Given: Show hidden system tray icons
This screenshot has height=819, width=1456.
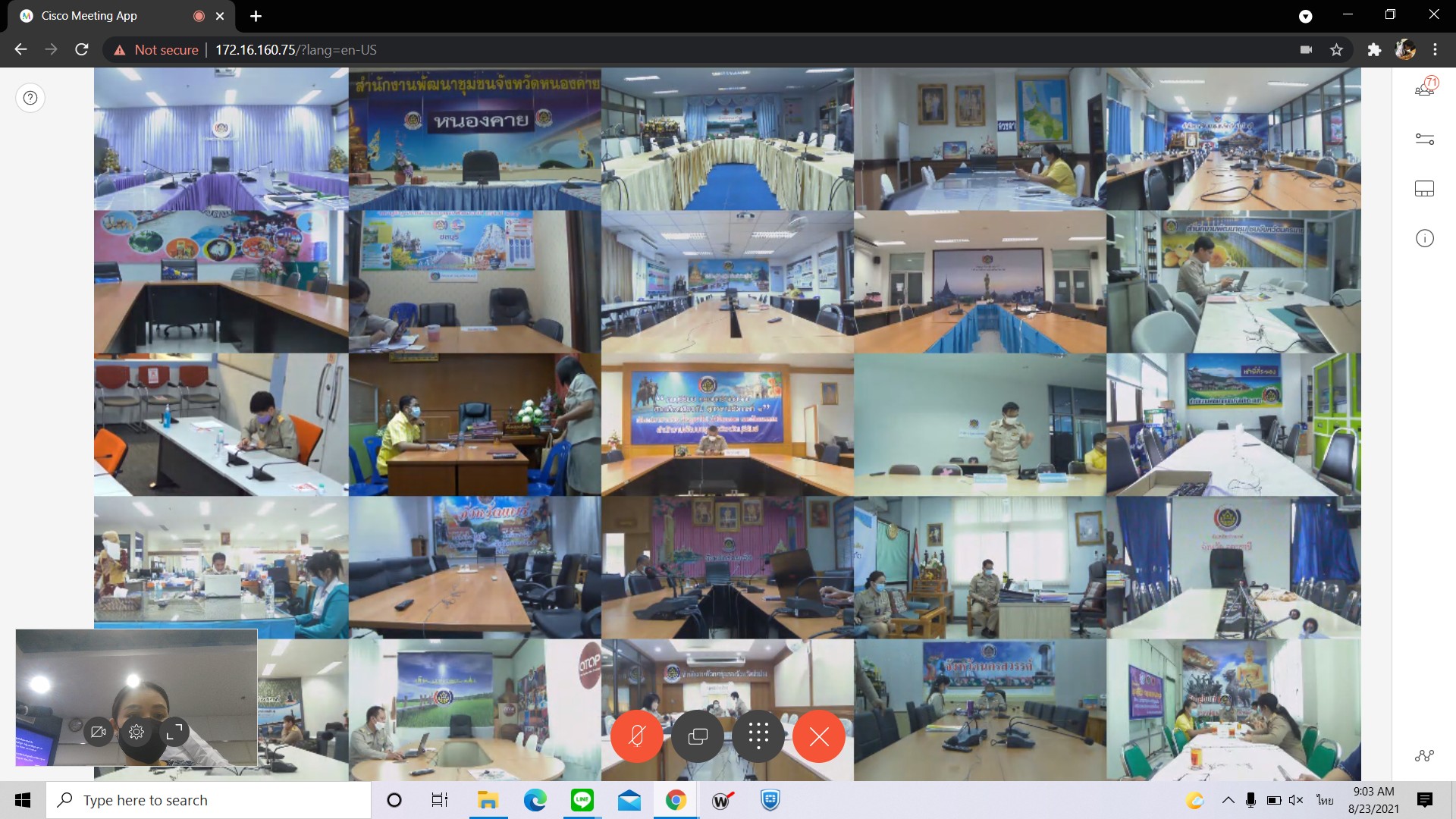Looking at the screenshot, I should point(1228,800).
